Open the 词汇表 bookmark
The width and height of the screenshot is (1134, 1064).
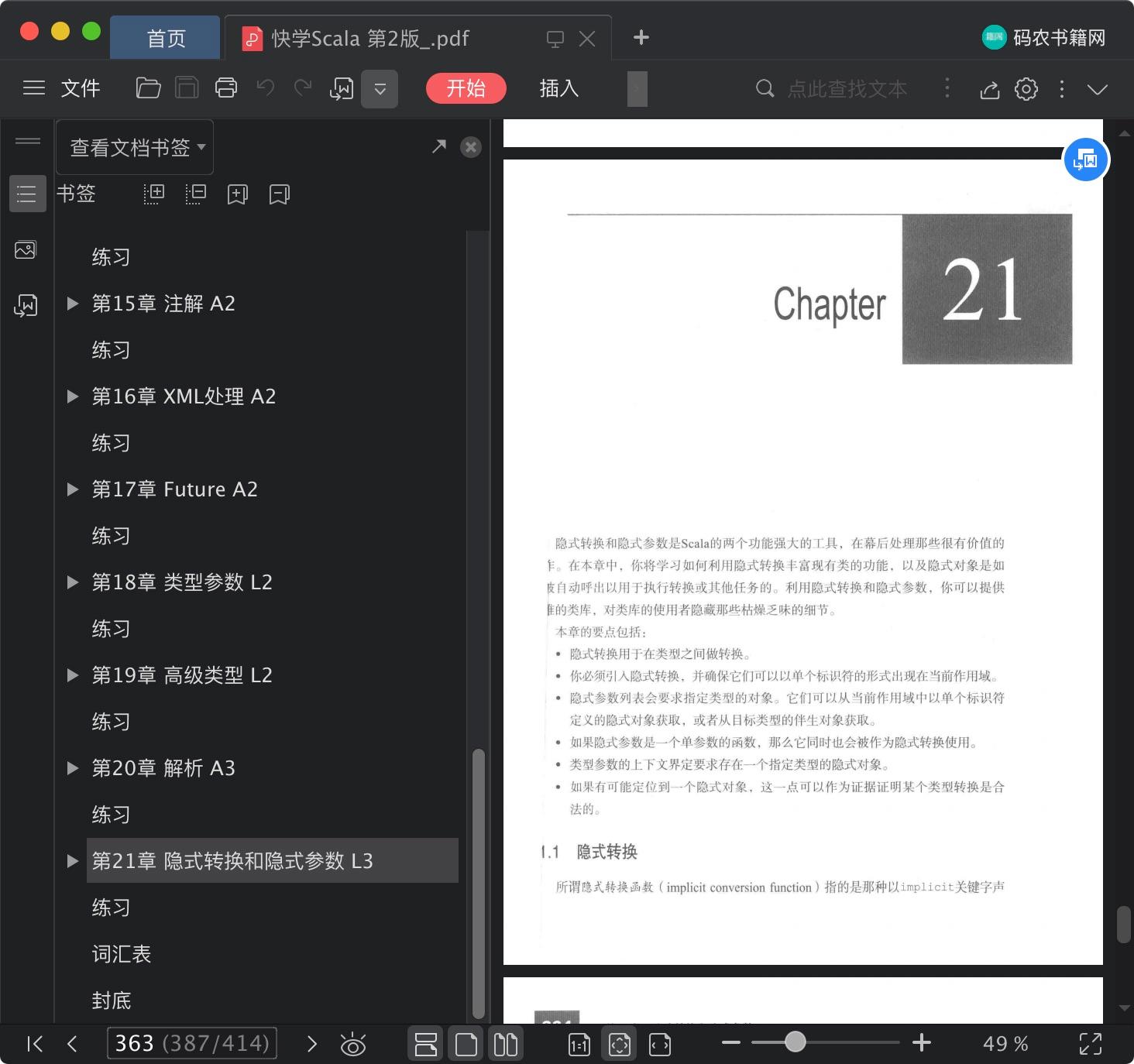[122, 954]
